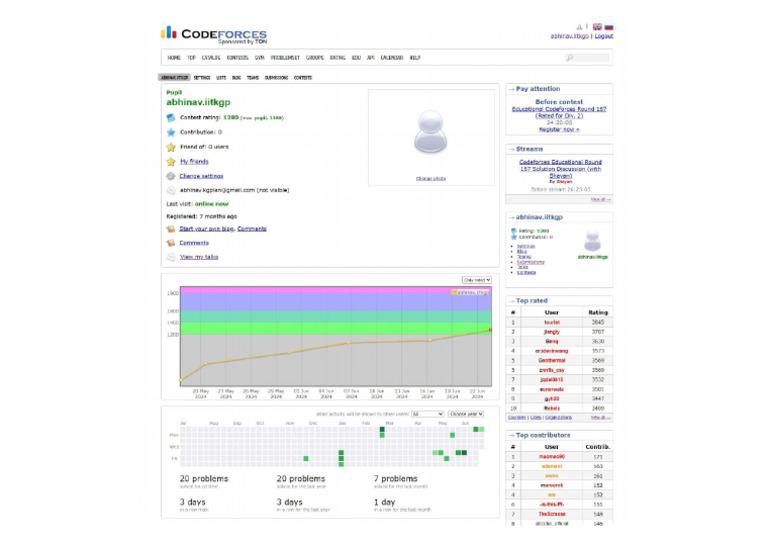Switch to the SETTINGS profile tab
Screen dimensions: 768x543
click(202, 77)
